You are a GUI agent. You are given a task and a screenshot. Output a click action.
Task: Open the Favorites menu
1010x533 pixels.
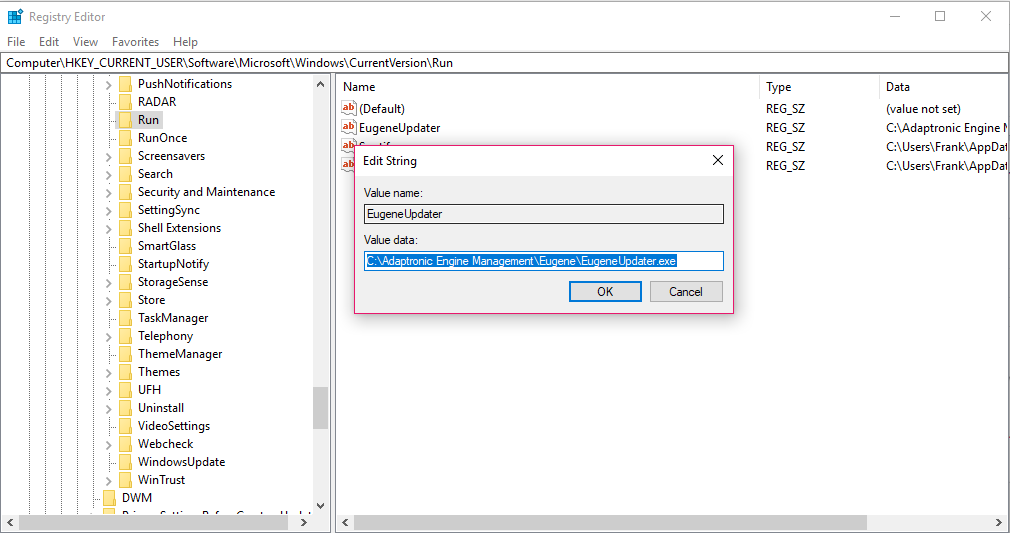coord(135,42)
